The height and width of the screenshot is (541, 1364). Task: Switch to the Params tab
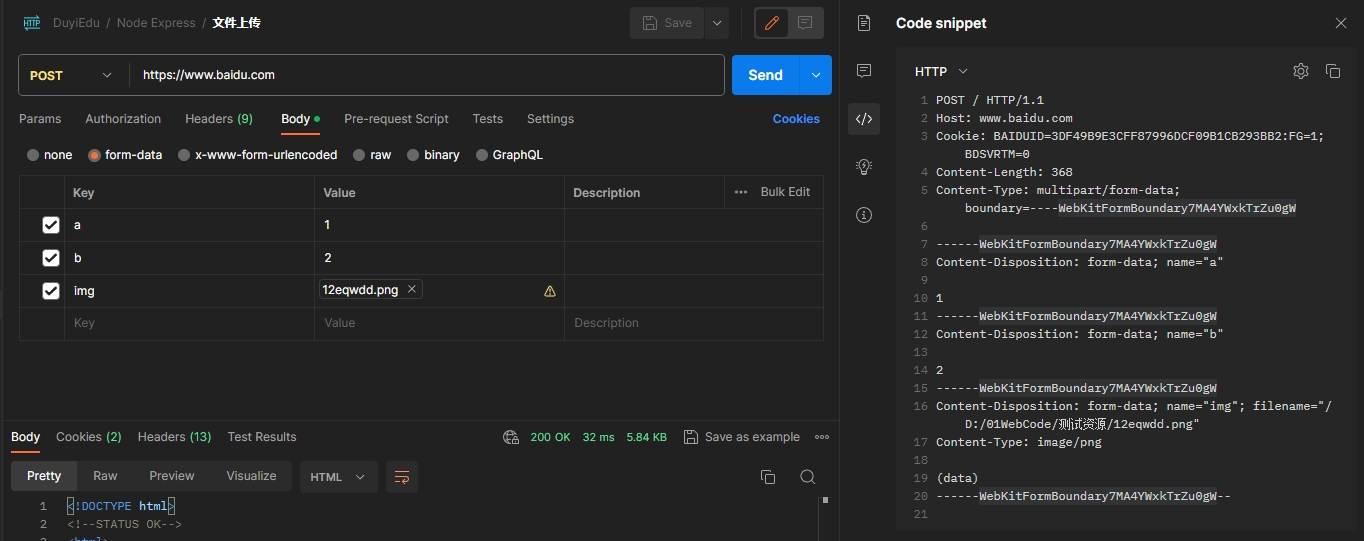click(40, 119)
